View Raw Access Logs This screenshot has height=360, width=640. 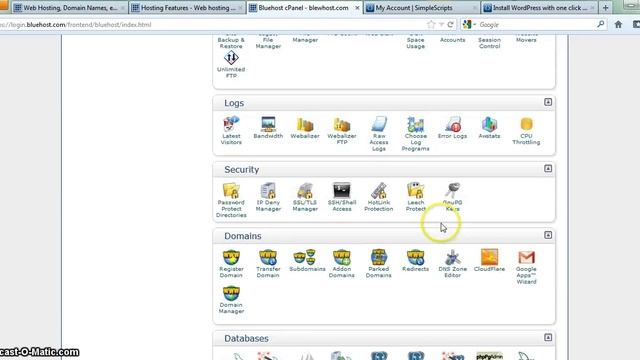pos(379,133)
